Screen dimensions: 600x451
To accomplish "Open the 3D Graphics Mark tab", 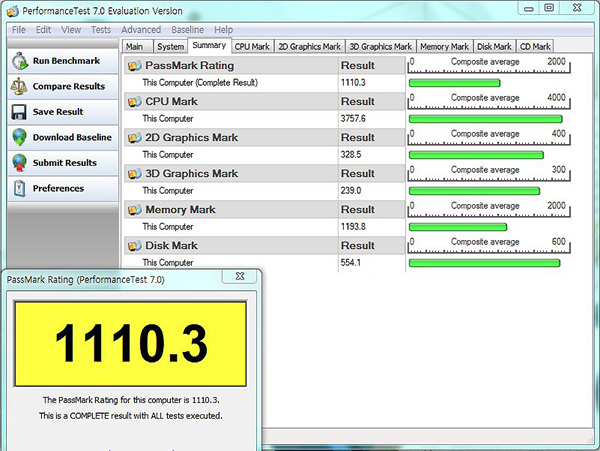I will click(x=380, y=47).
